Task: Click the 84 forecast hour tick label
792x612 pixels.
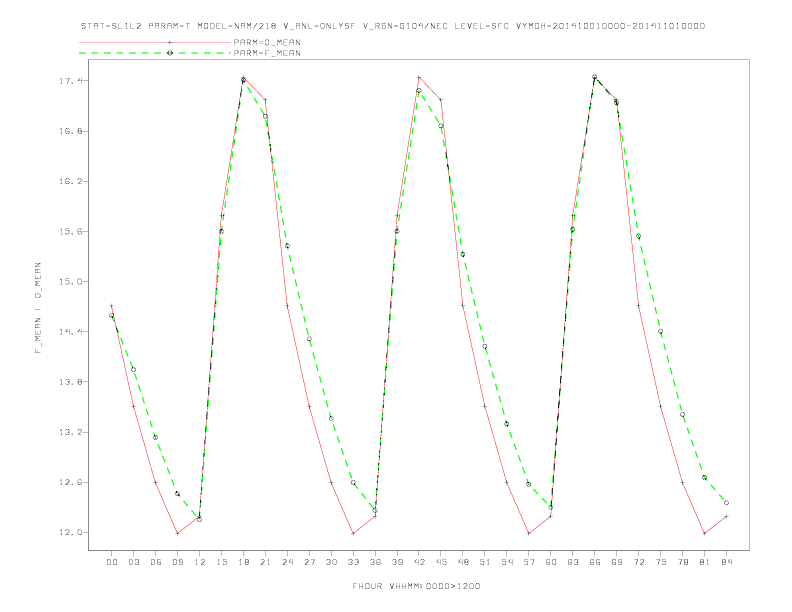Action: (x=726, y=562)
